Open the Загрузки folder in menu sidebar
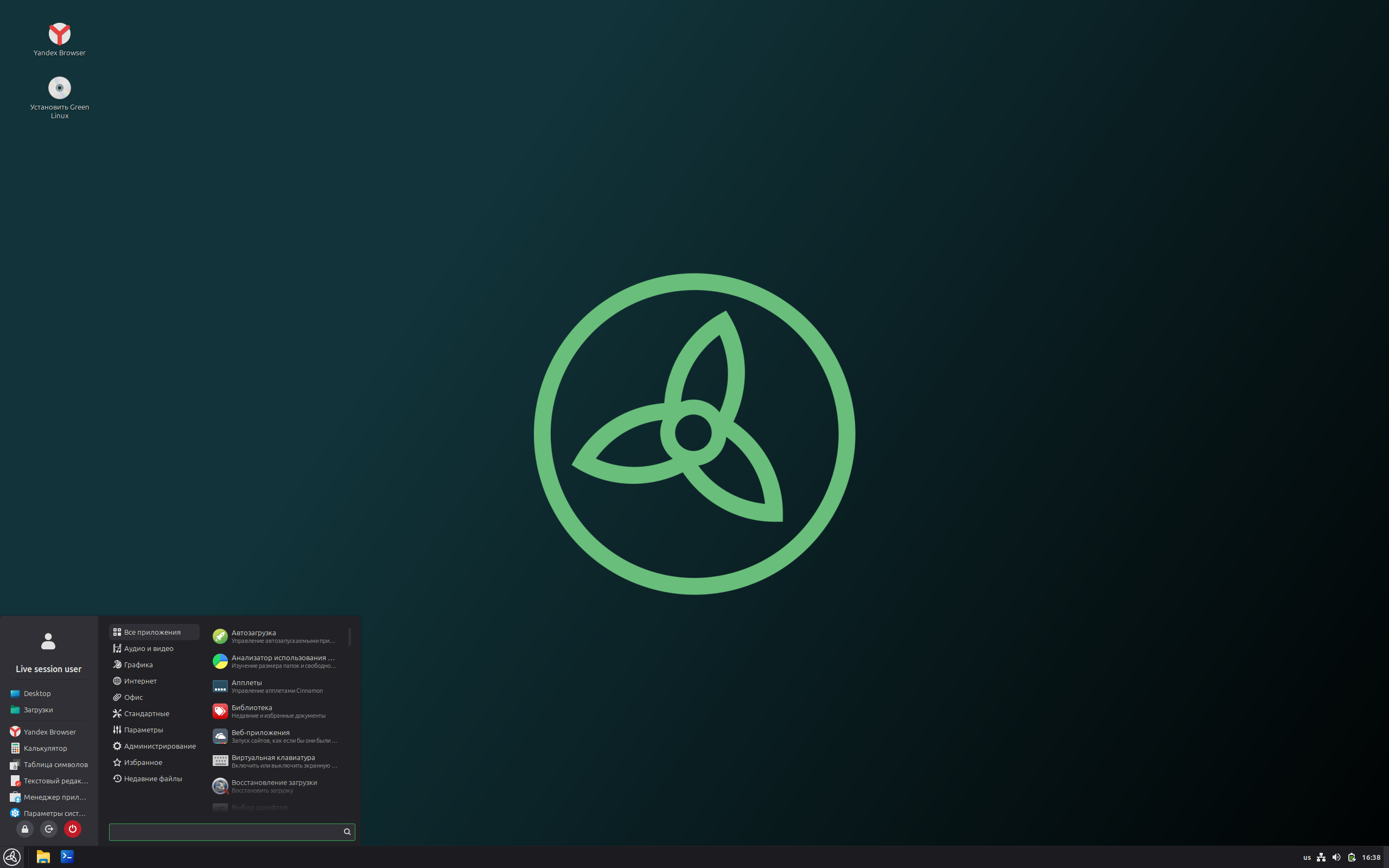 (49, 710)
